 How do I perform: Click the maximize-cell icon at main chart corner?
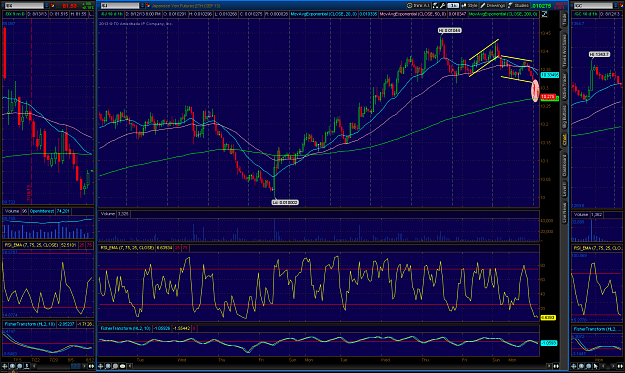point(544,14)
